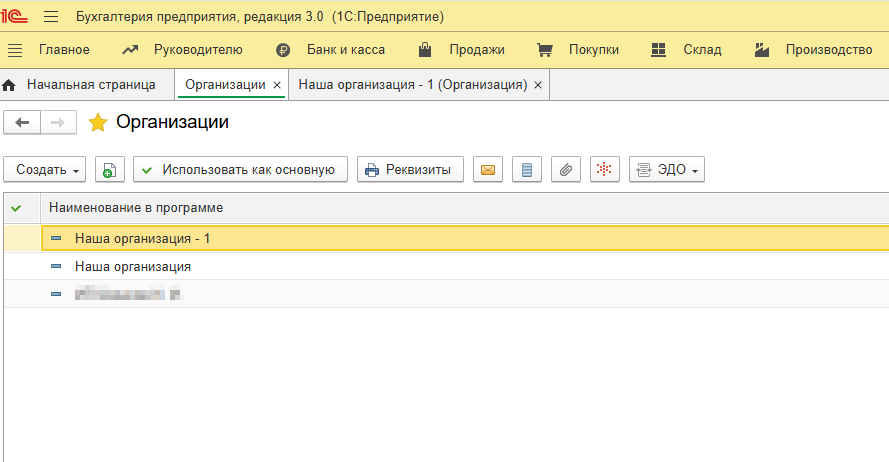
Task: Select the row Наша организация
Action: point(447,266)
